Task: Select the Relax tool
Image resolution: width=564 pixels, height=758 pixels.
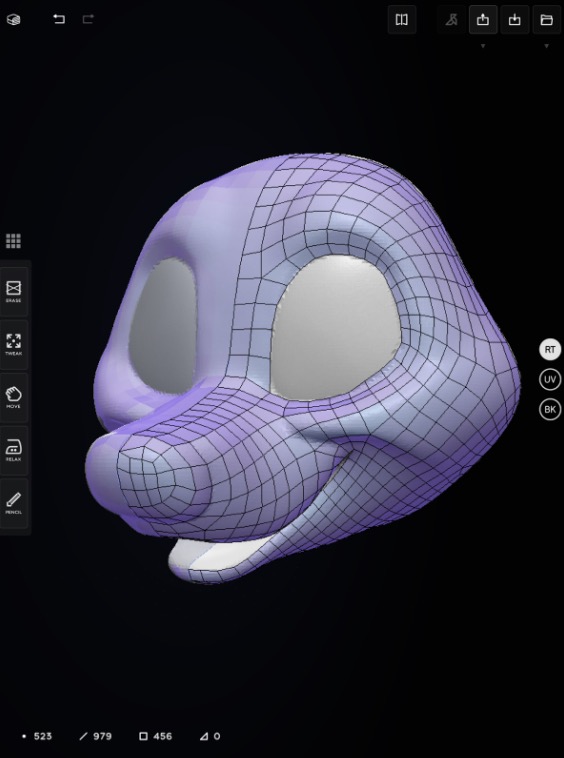Action: 14,450
